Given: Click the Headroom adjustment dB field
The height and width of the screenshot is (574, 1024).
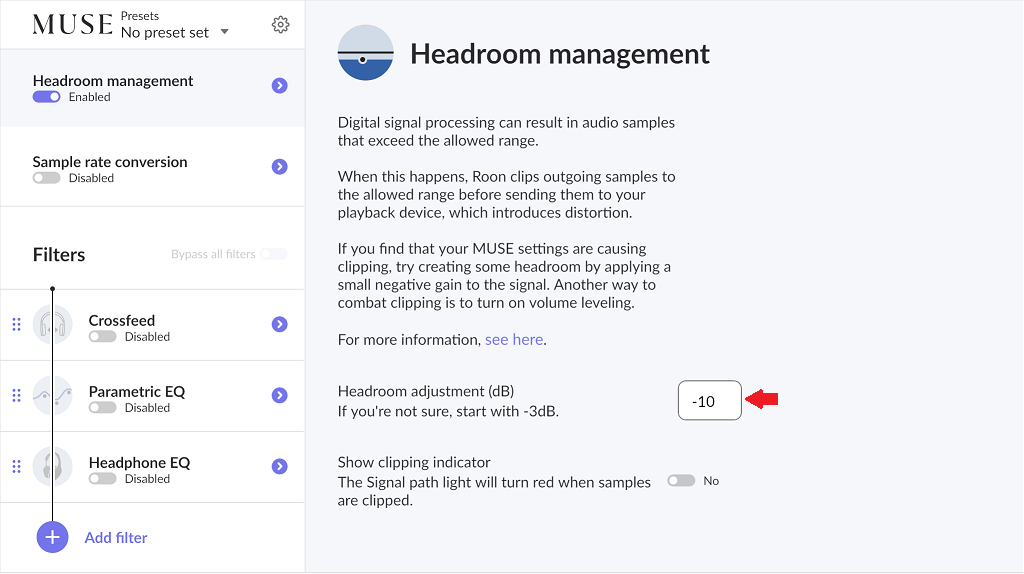Looking at the screenshot, I should (709, 401).
